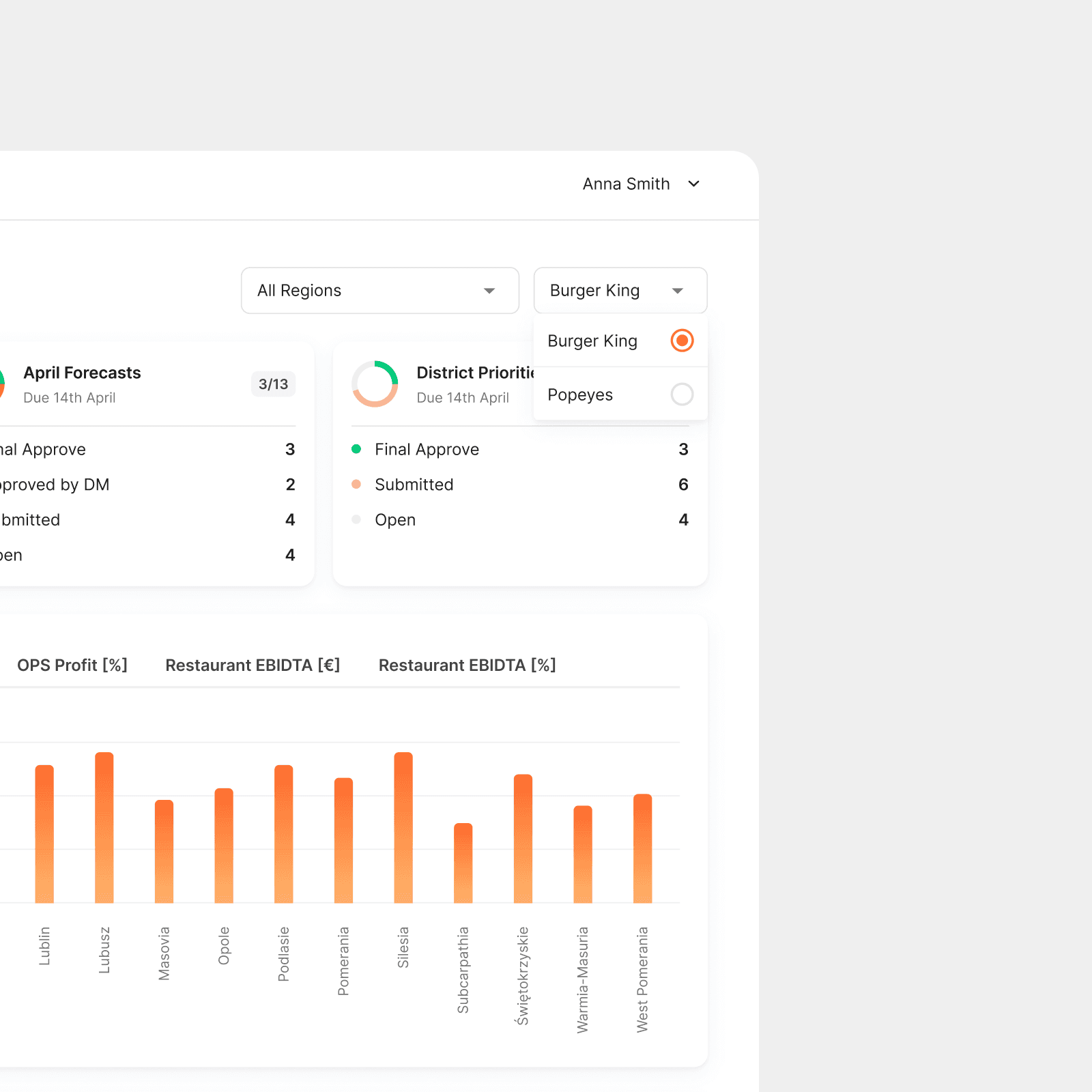This screenshot has width=1092, height=1092.
Task: Click the District Priorities donut chart icon
Action: tap(375, 384)
